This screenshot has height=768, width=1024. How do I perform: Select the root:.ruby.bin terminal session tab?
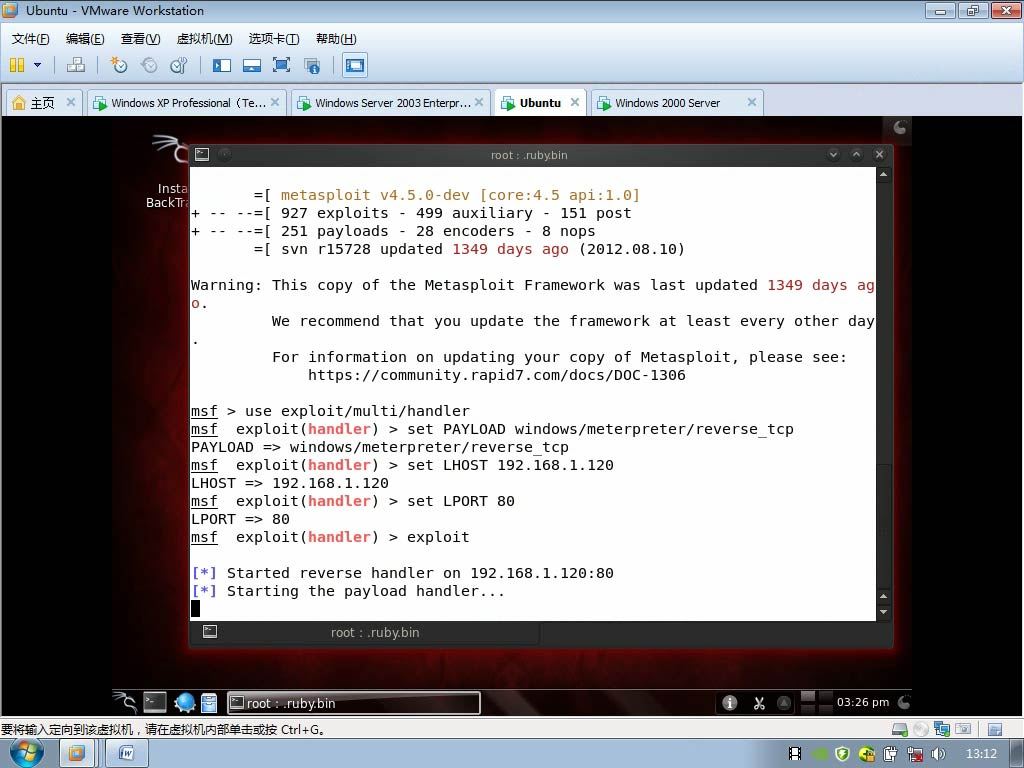click(x=364, y=632)
